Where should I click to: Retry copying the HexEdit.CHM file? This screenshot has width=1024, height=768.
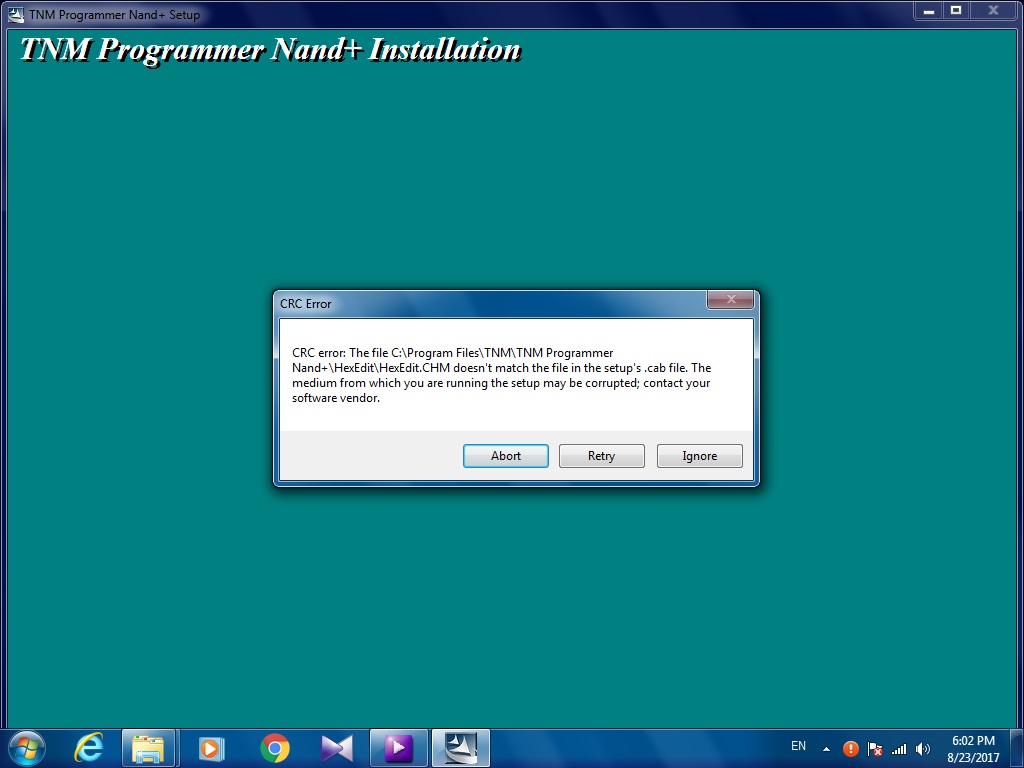click(x=601, y=456)
